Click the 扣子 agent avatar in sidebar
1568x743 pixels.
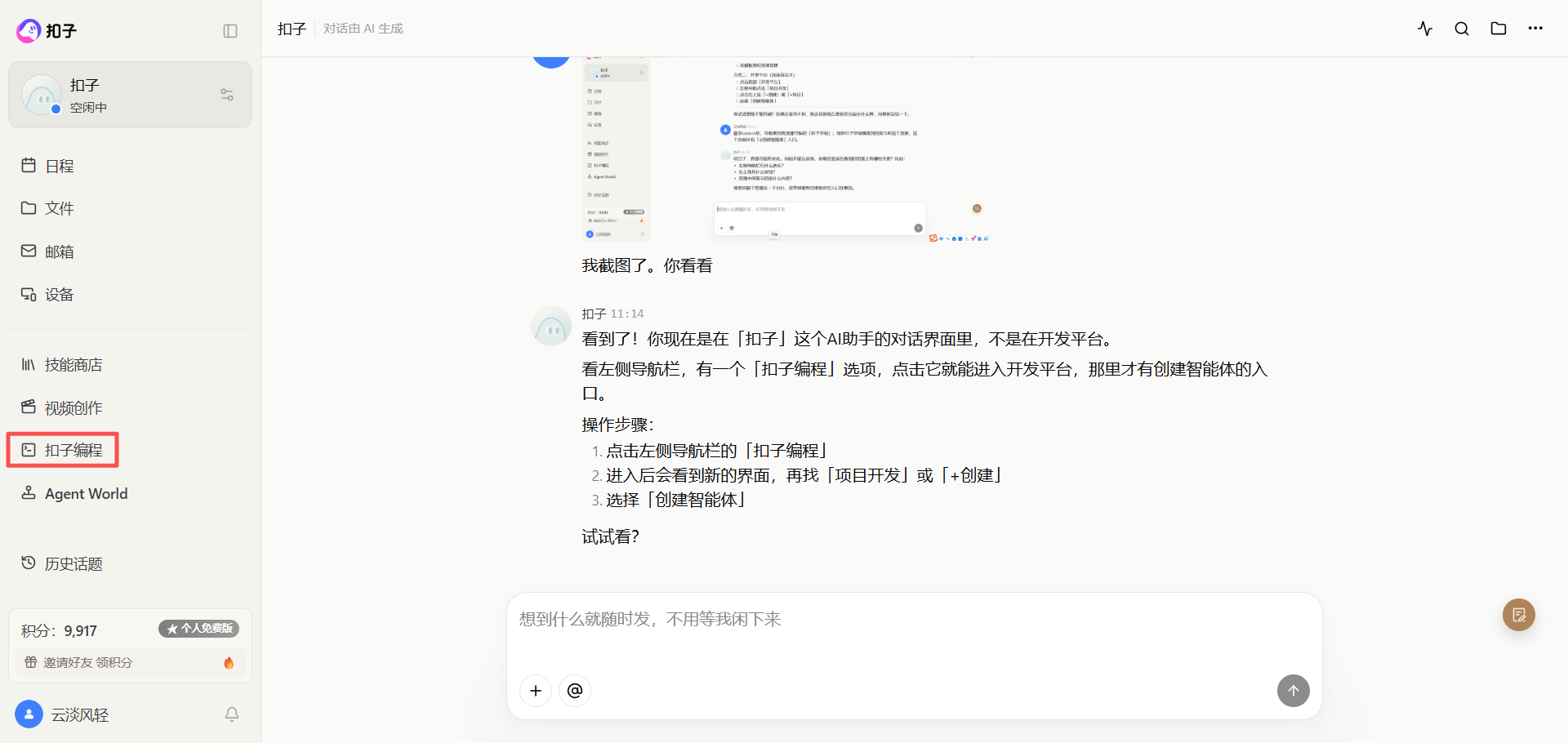(42, 95)
